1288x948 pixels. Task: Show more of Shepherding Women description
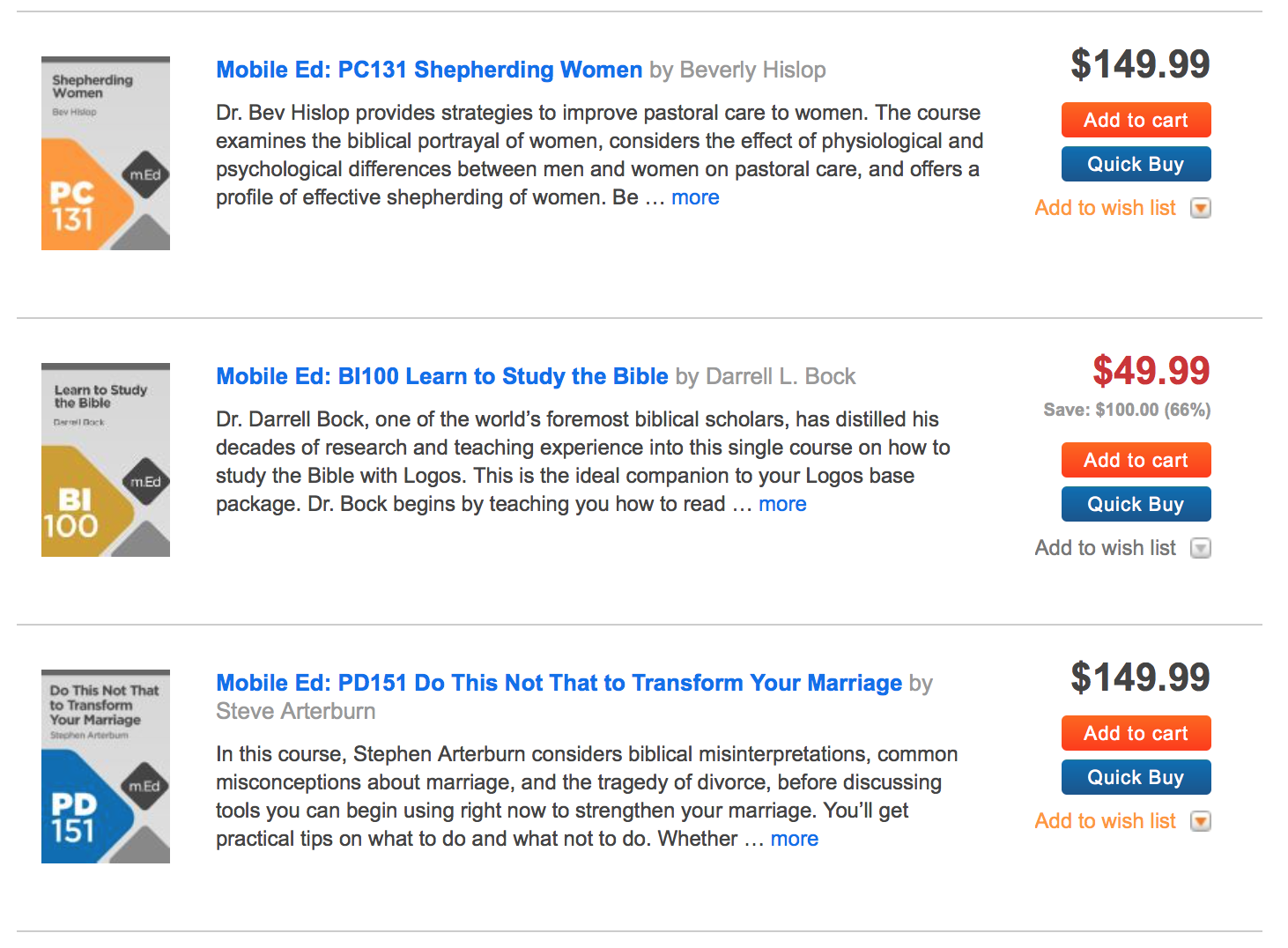695,197
